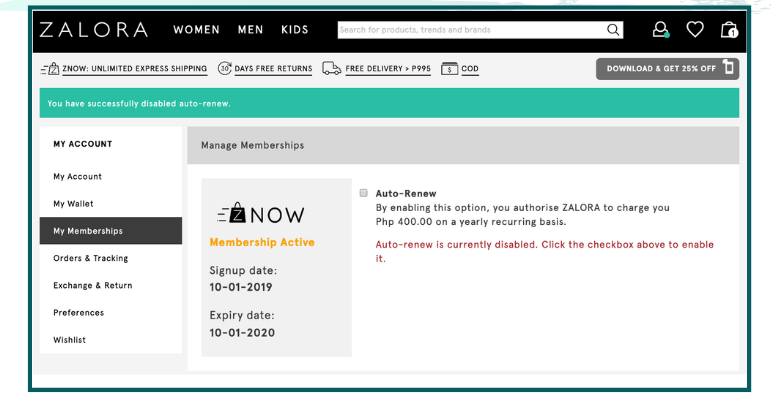Open the user account icon

[x=660, y=29]
